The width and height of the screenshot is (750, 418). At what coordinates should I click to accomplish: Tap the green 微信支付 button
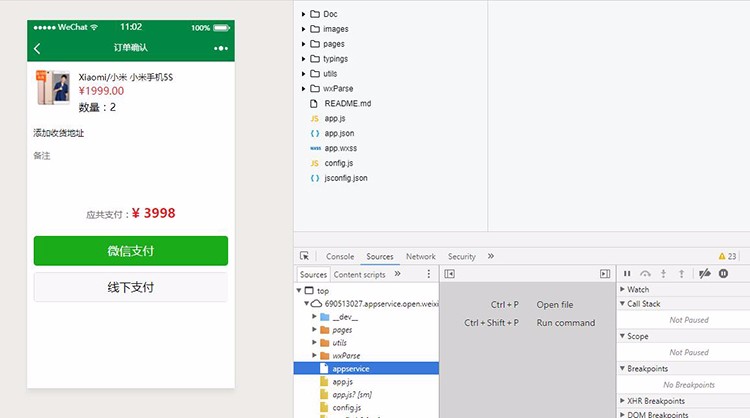tap(131, 251)
